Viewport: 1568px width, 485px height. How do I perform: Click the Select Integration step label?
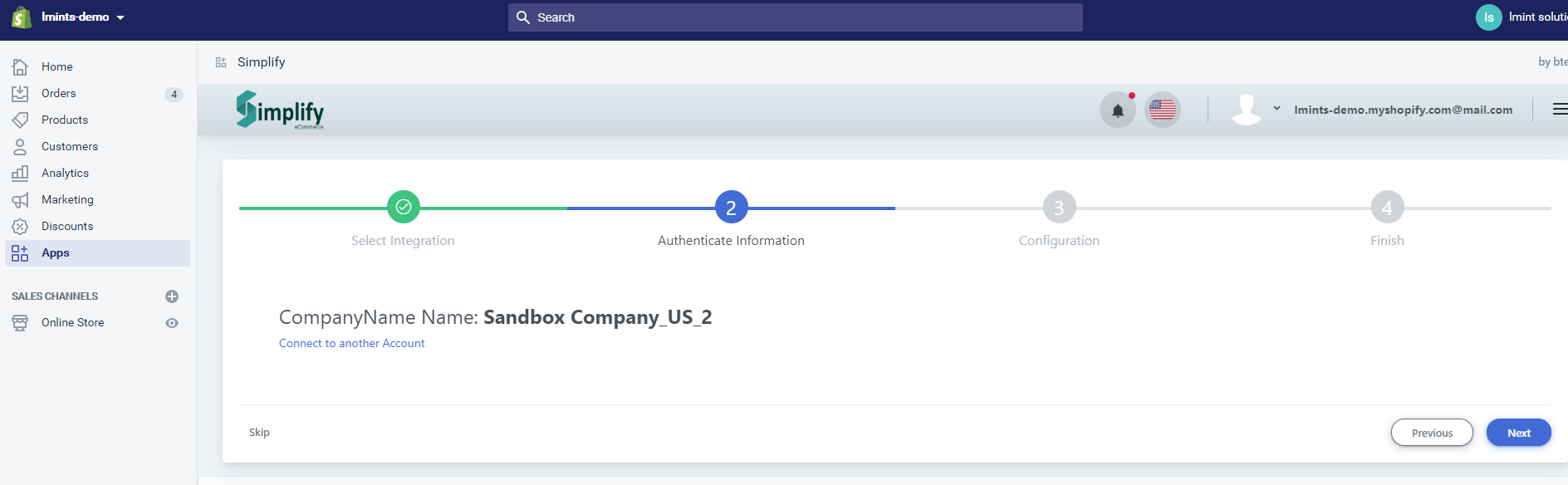point(403,241)
